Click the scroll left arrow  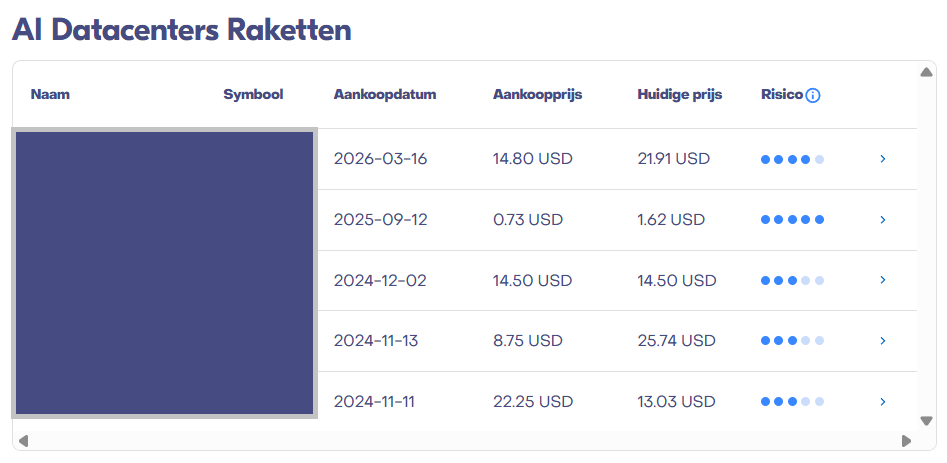[x=23, y=441]
